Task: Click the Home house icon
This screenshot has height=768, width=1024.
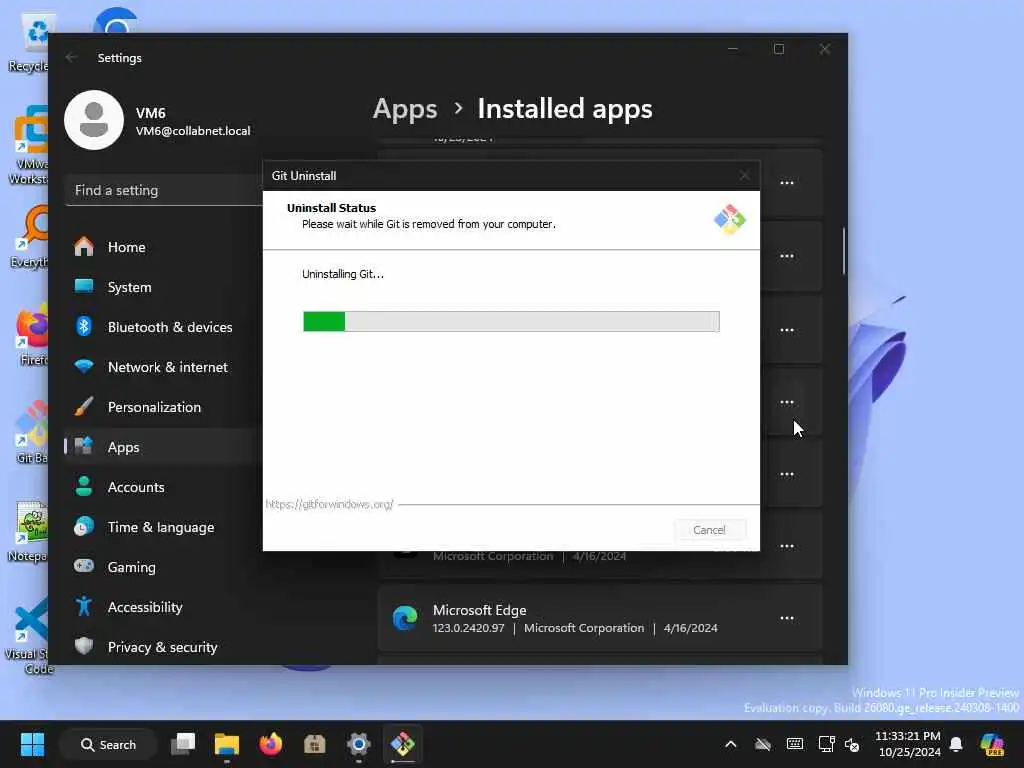Action: [84, 247]
